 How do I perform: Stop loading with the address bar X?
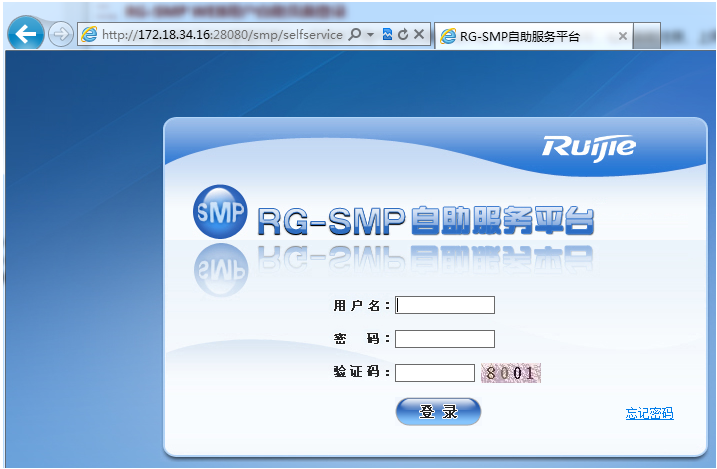(x=419, y=34)
